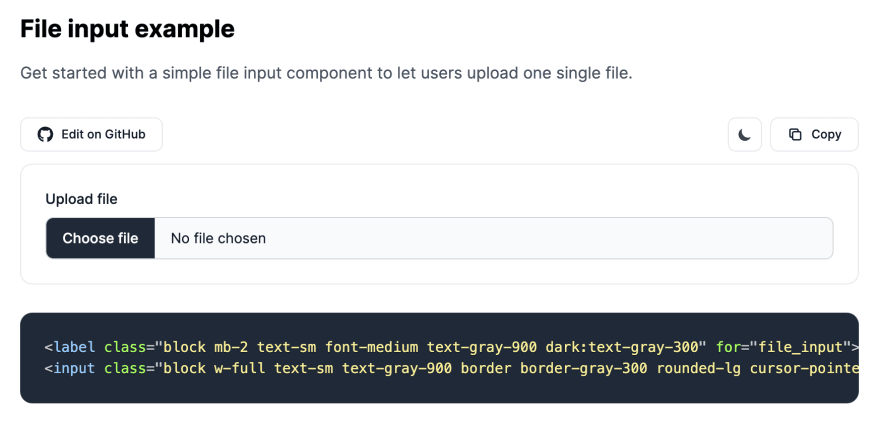Click "dark:text-gray-300" in the code block
The height and width of the screenshot is (427, 880).
[x=621, y=347]
